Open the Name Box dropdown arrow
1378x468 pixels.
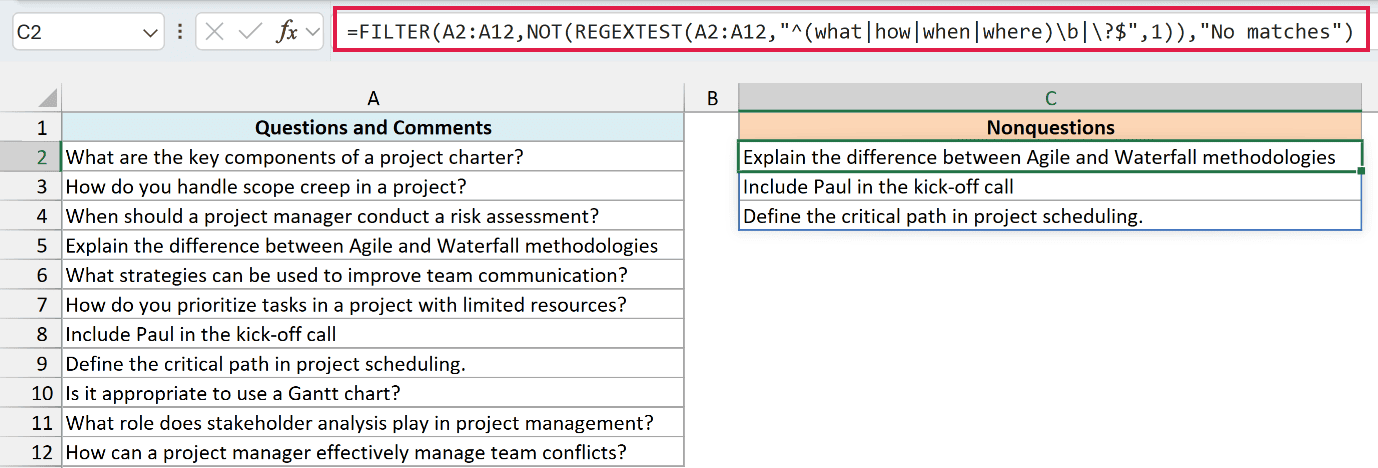tap(151, 32)
